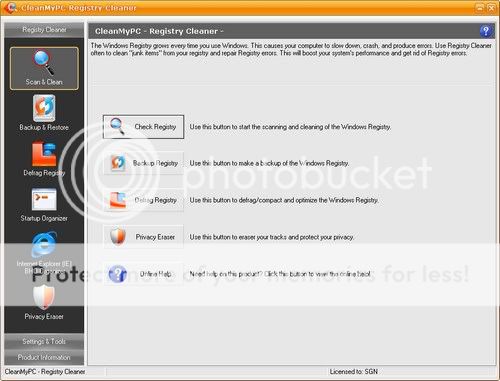500x381 pixels.
Task: Click the Licensed to: SGN status text
Action: (x=354, y=371)
